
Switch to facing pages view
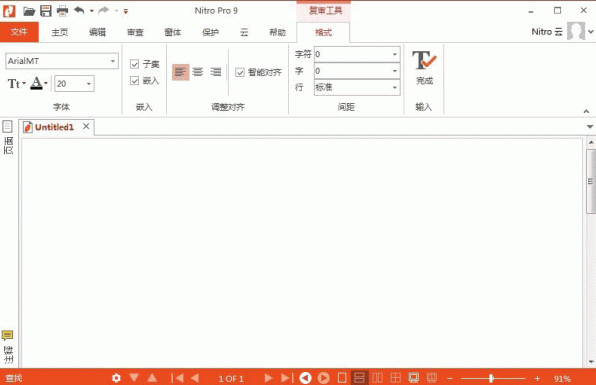coord(377,378)
